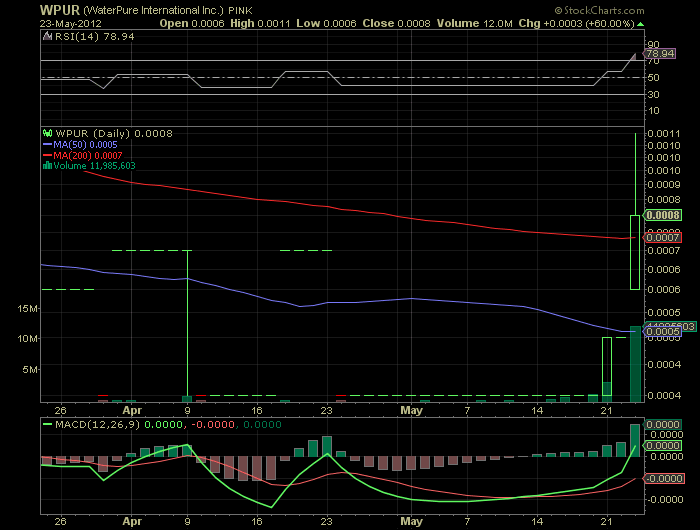Click the red -0.0000 value in MACD legend
The width and height of the screenshot is (700, 530).
213,424
